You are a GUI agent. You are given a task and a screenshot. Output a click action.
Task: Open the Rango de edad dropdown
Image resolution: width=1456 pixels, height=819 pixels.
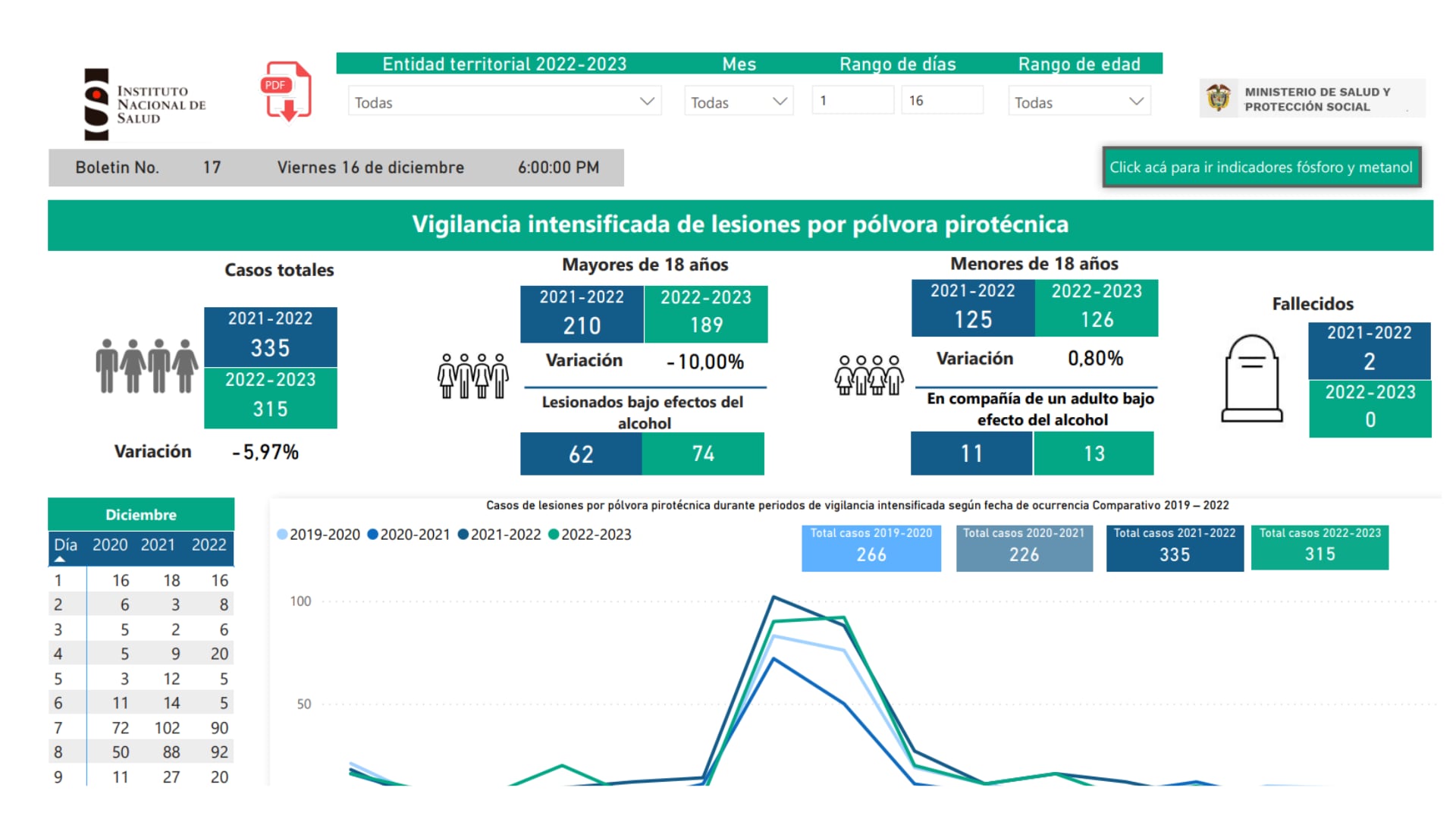click(1078, 102)
